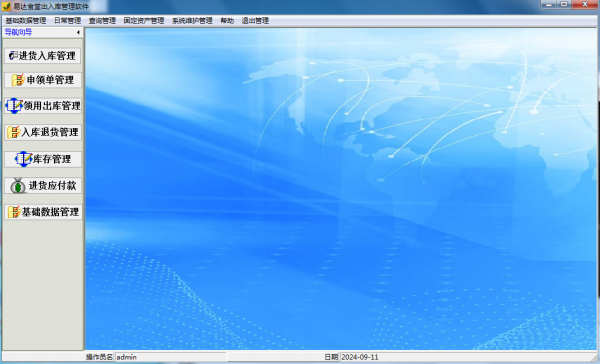Maximize the application window

564,5
